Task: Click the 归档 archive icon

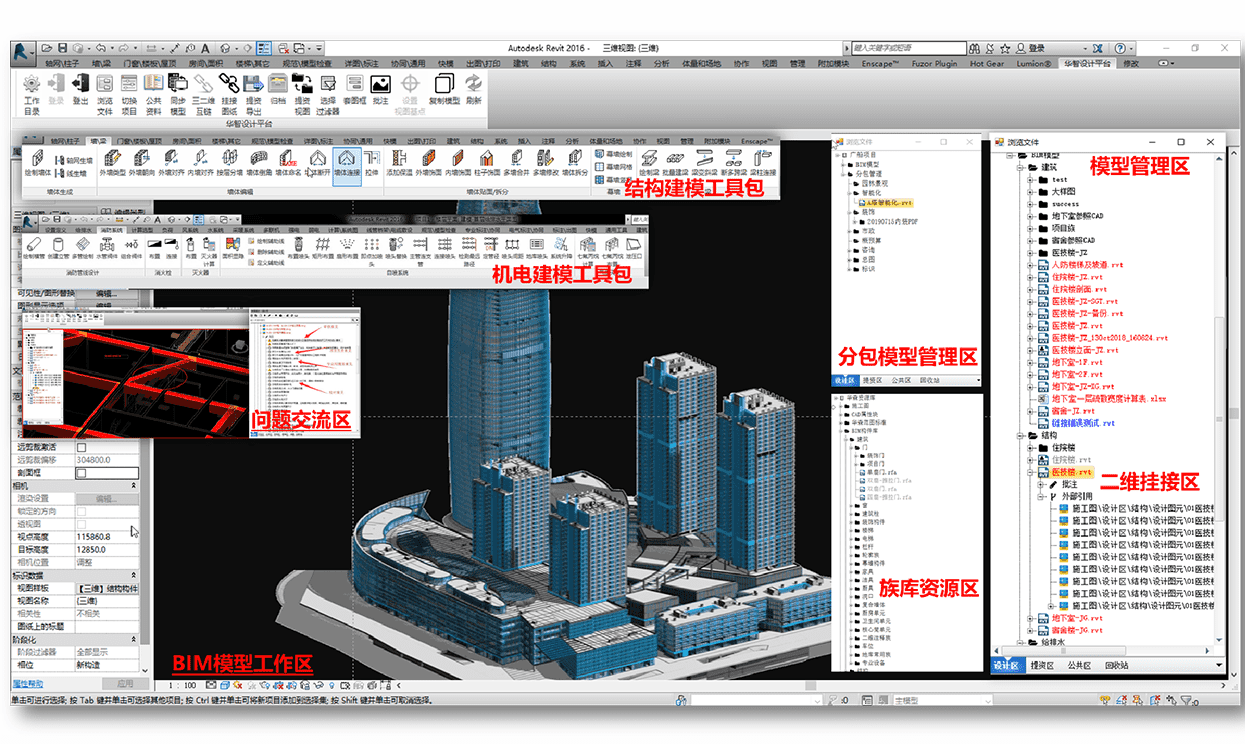Action: pos(278,84)
